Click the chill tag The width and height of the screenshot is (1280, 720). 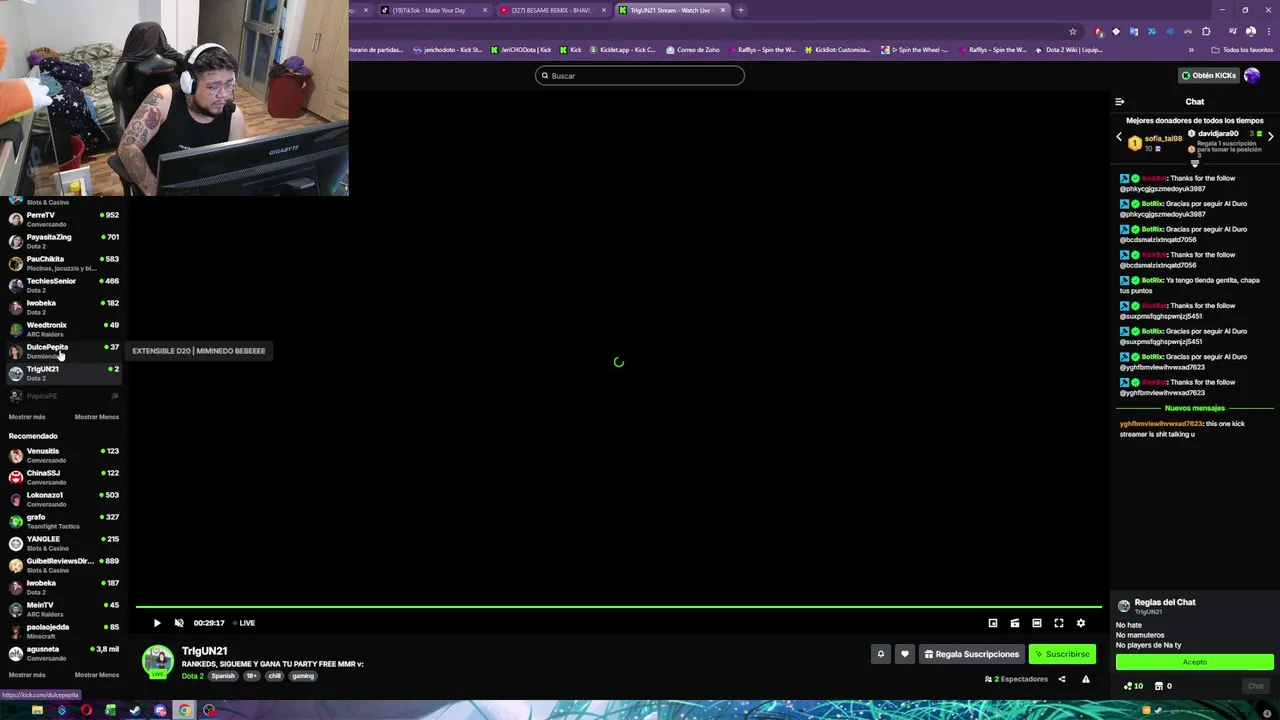tap(275, 676)
